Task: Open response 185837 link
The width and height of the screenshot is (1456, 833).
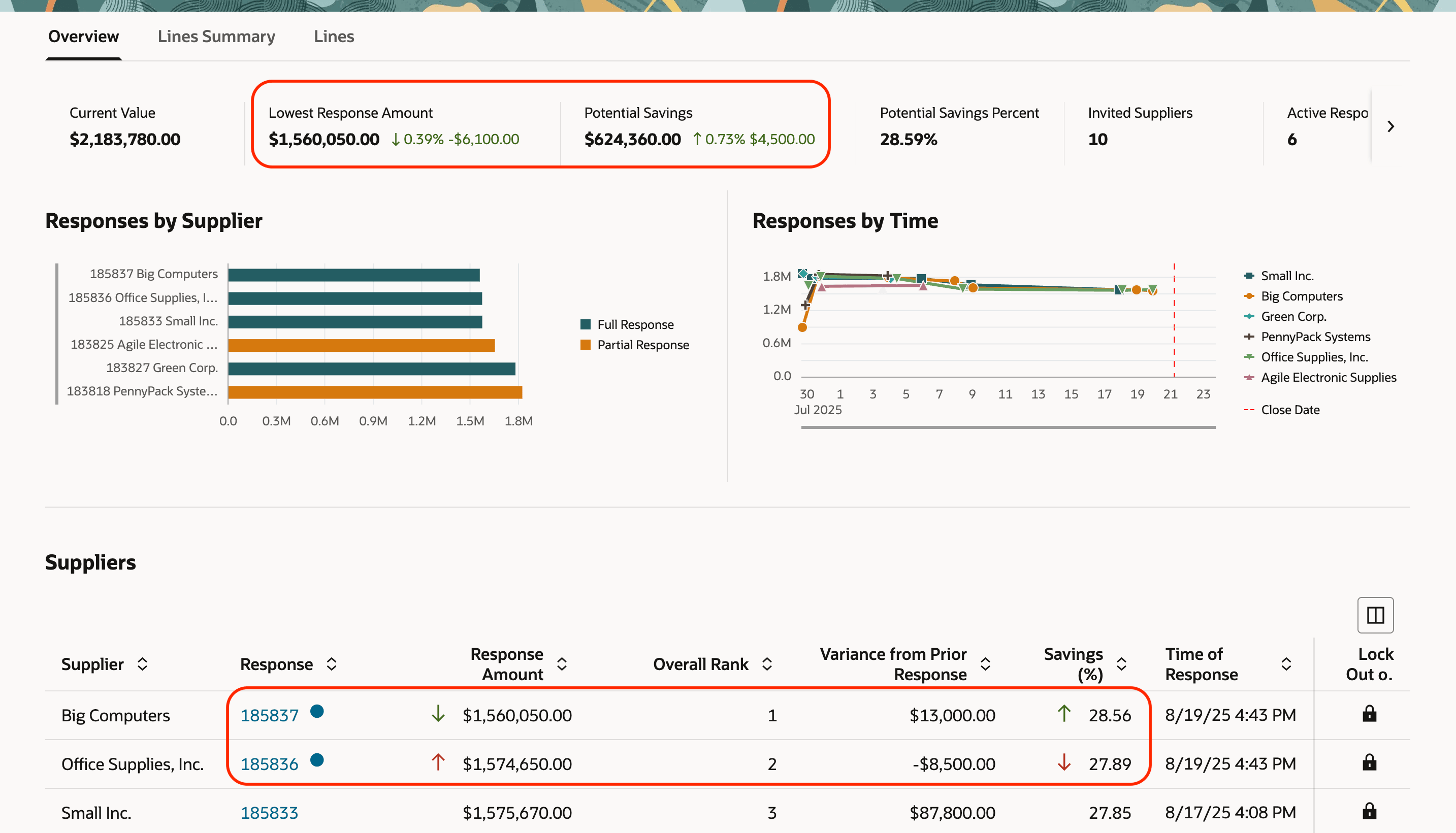Action: coord(269,715)
